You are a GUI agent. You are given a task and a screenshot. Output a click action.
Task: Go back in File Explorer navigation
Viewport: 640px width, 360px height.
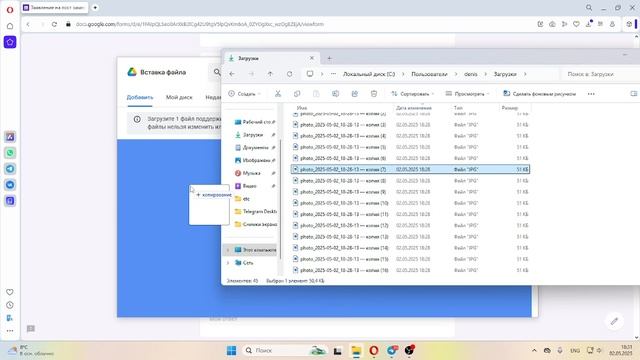pos(232,74)
